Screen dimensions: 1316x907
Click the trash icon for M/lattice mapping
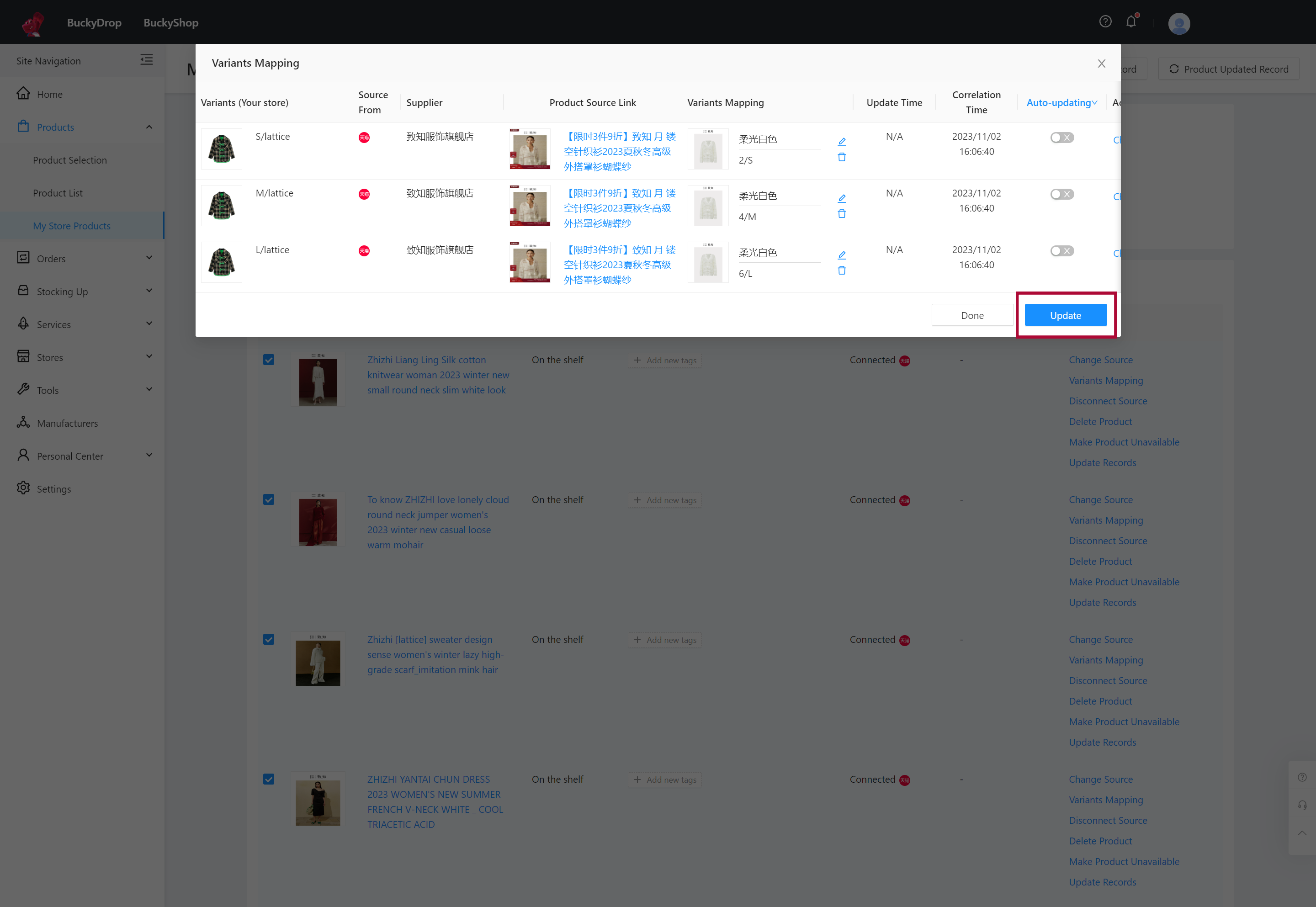point(842,214)
